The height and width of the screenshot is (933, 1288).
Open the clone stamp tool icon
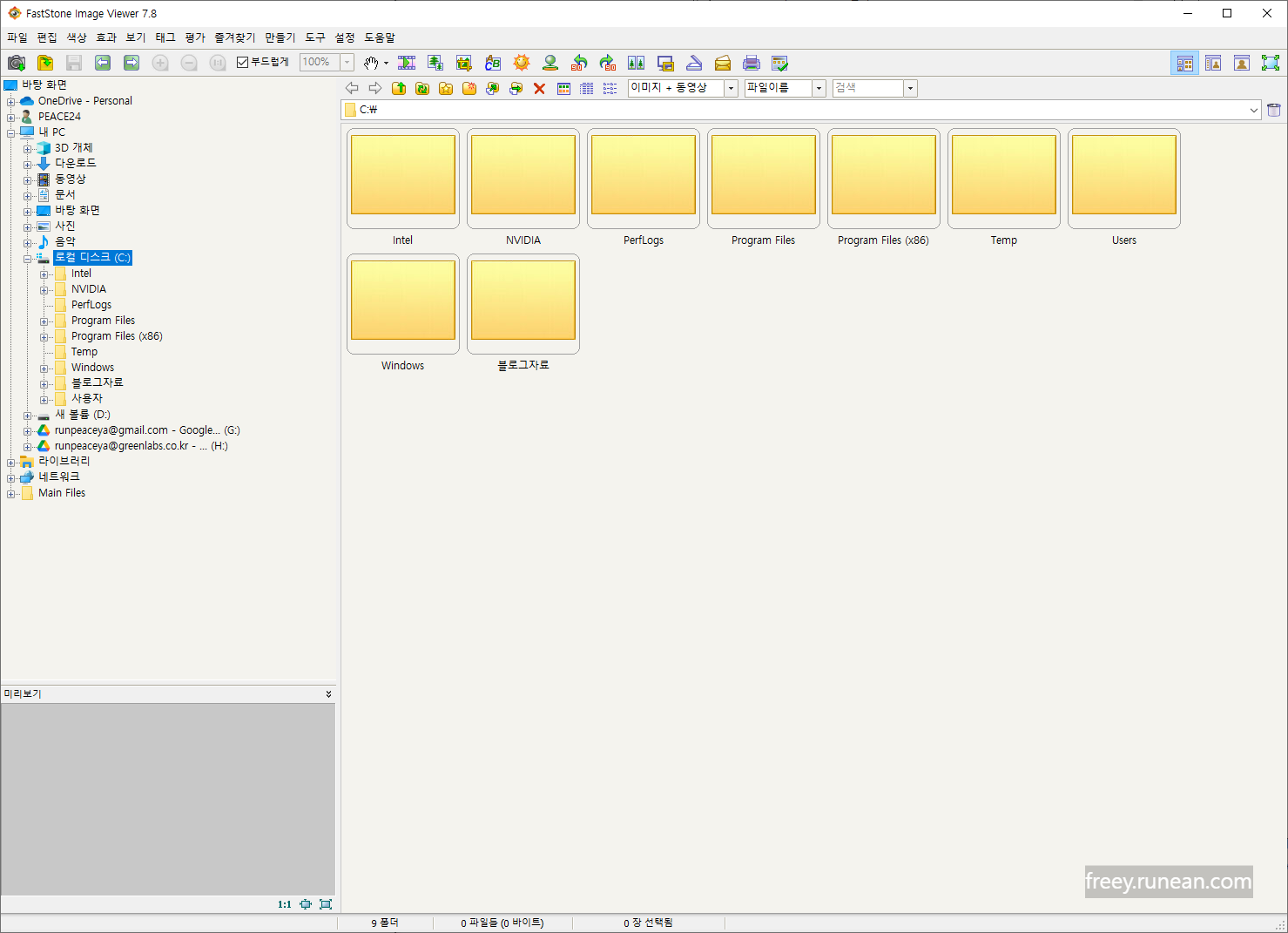pyautogui.click(x=550, y=63)
